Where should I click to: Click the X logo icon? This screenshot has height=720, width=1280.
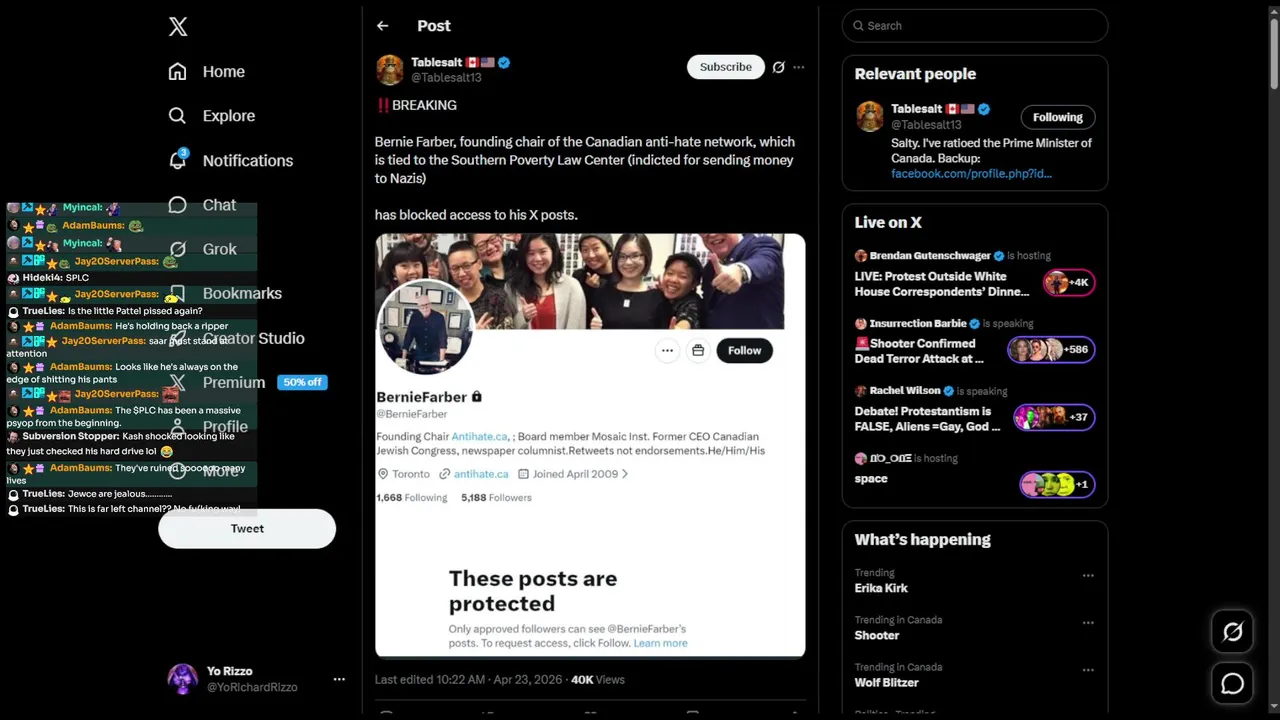click(178, 27)
